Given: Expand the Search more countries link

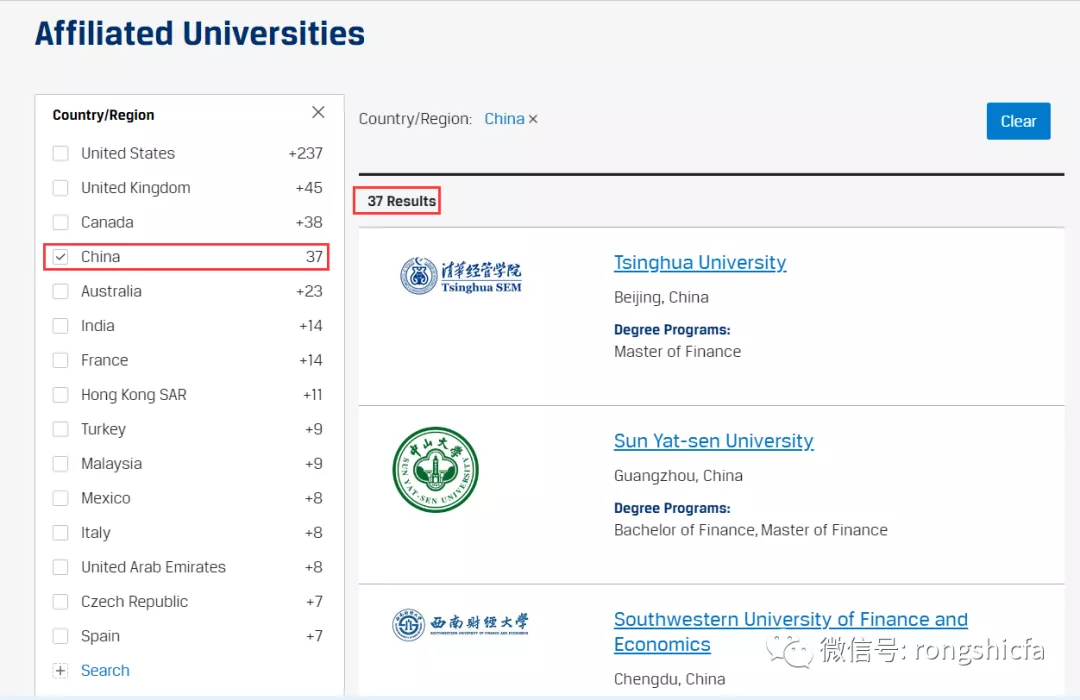Looking at the screenshot, I should (105, 670).
